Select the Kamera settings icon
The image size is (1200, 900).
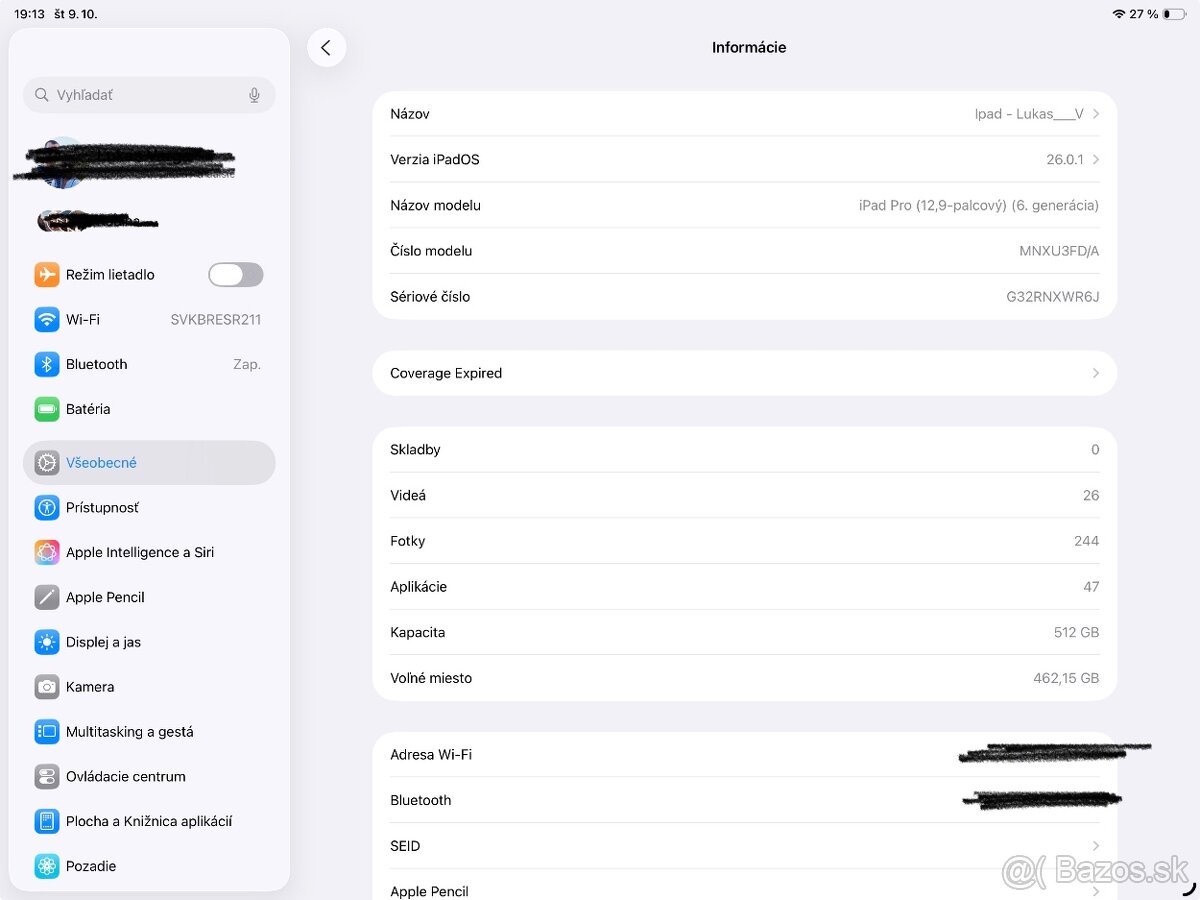(46, 687)
